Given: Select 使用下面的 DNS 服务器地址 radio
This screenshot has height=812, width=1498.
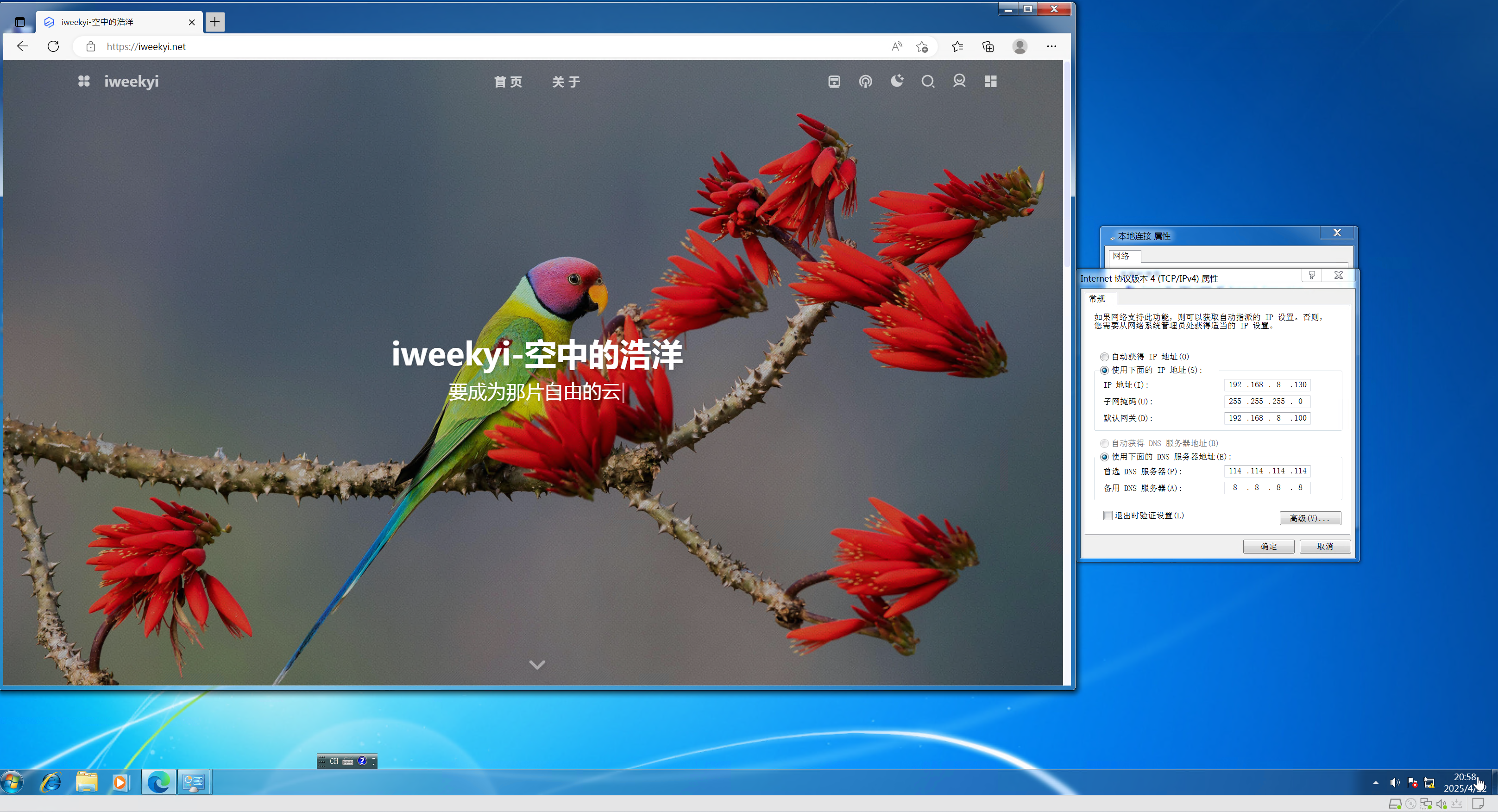Looking at the screenshot, I should point(1104,457).
